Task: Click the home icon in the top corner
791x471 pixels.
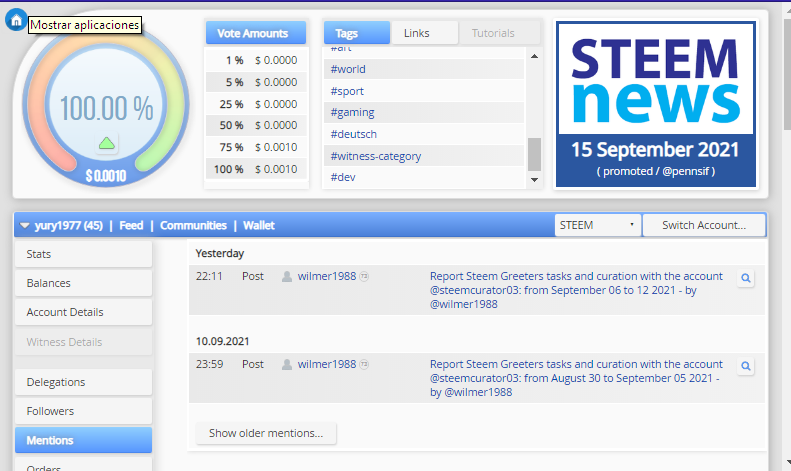Action: (x=16, y=20)
